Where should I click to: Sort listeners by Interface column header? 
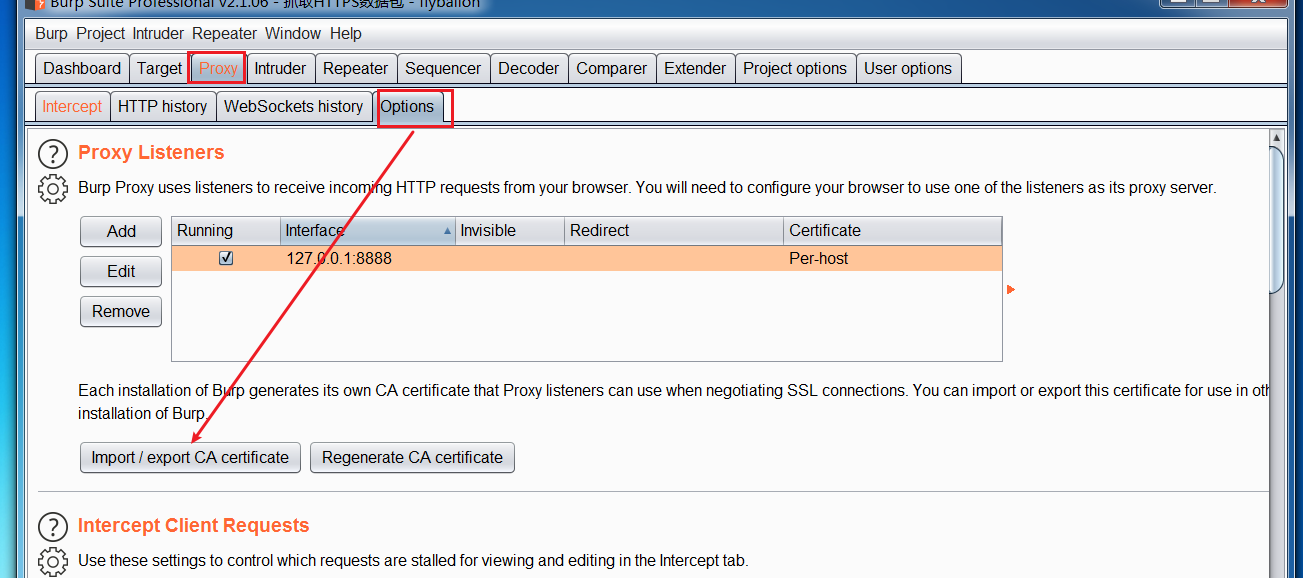368,230
